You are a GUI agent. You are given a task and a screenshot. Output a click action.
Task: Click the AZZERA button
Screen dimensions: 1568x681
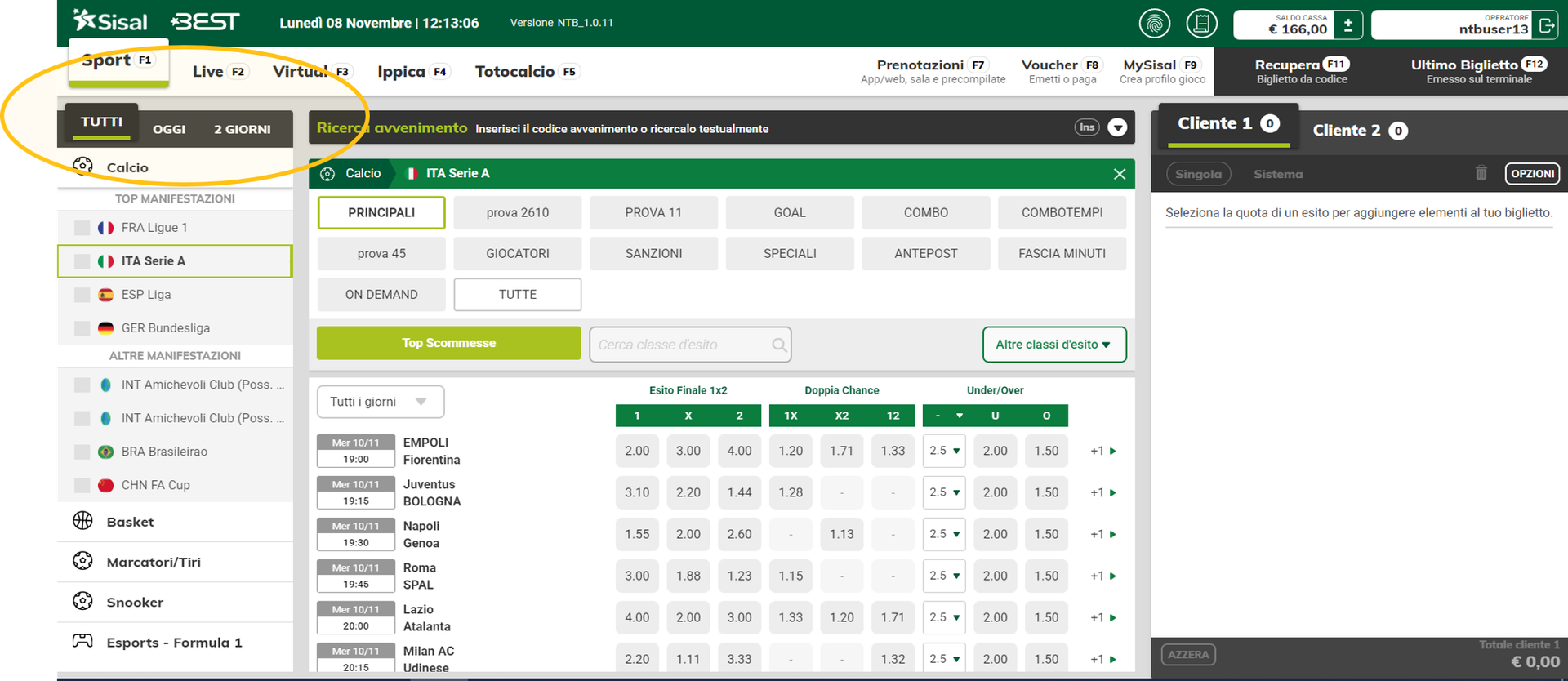click(1188, 655)
